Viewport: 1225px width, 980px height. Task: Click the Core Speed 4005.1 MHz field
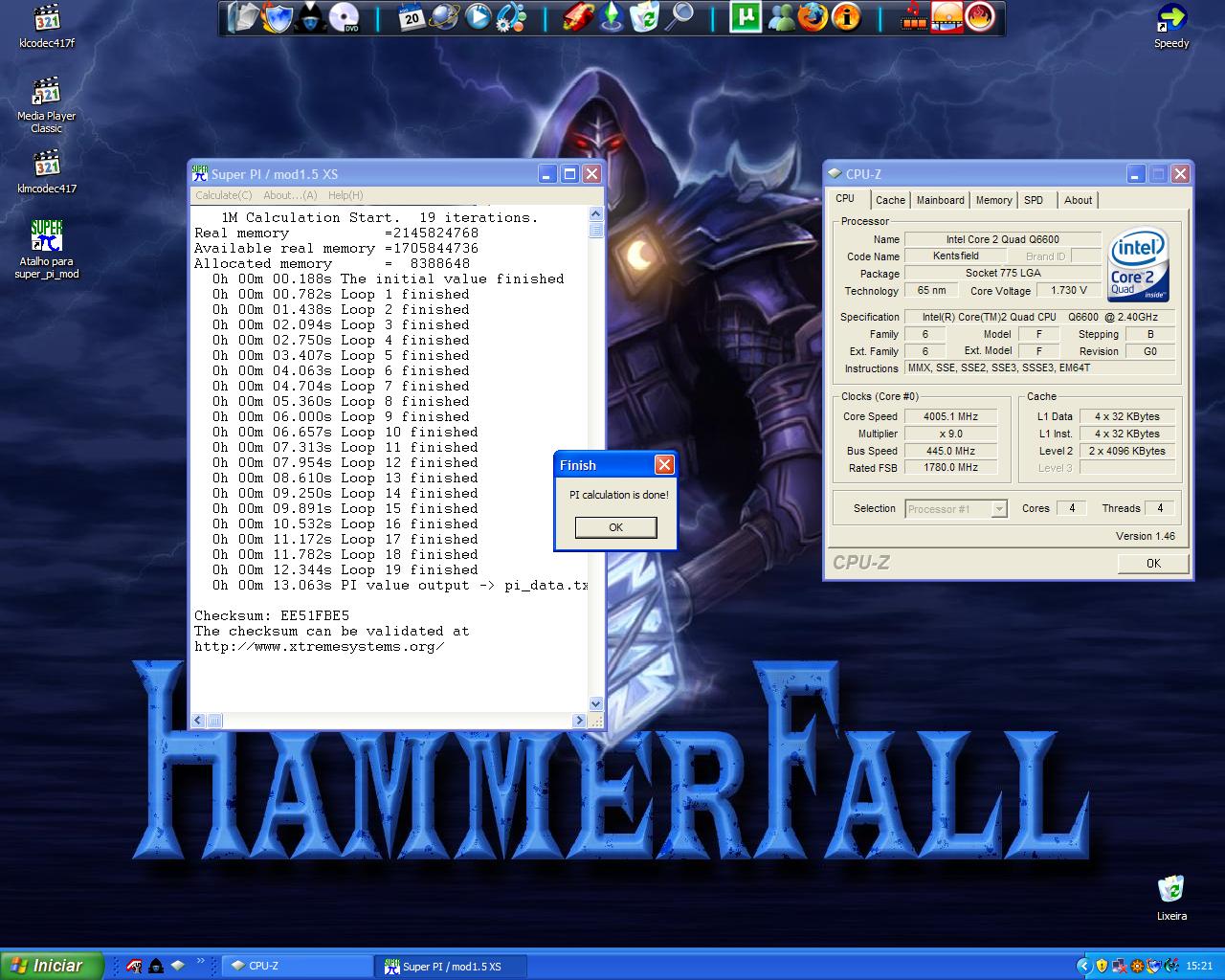pyautogui.click(x=951, y=417)
